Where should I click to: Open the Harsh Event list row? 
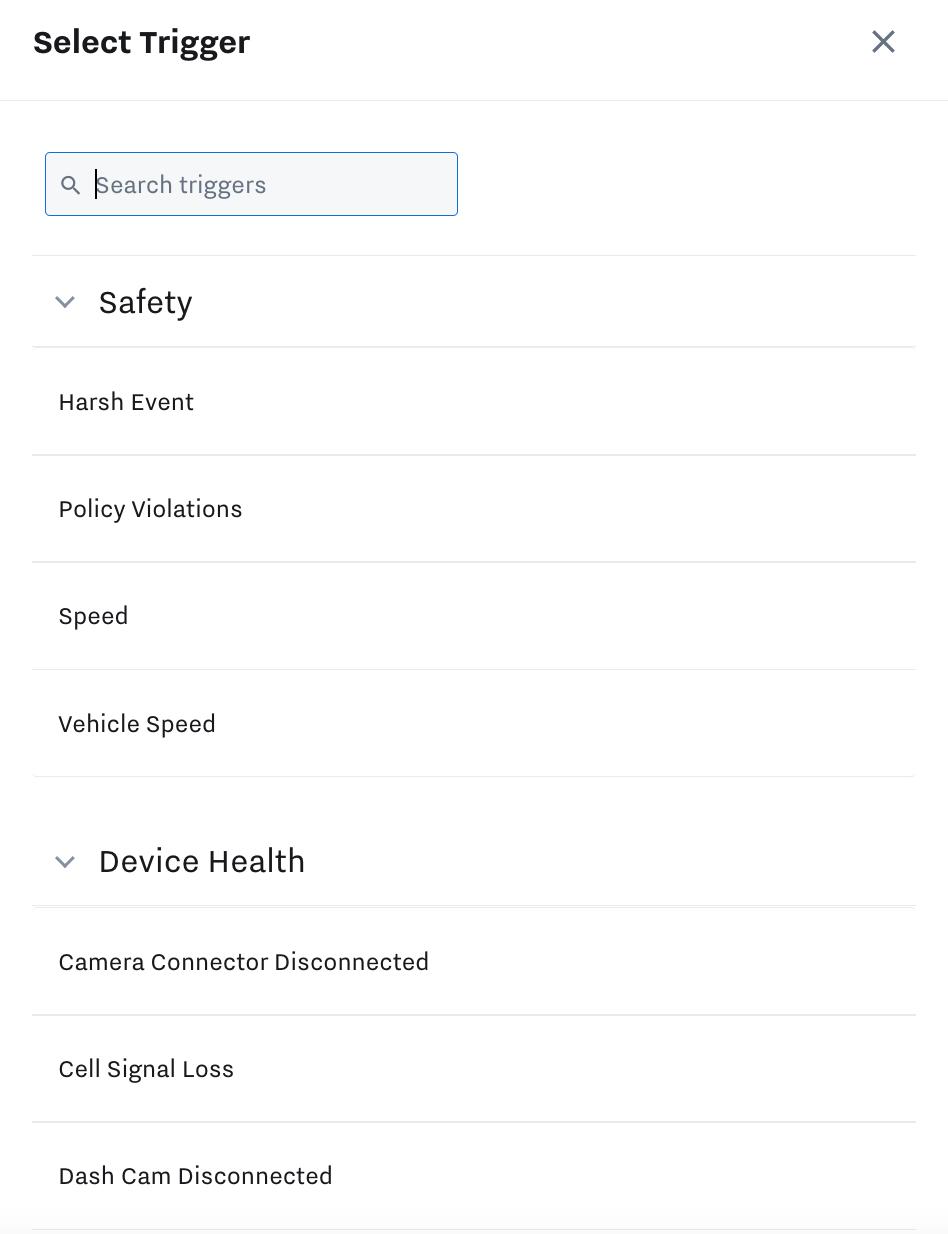pyautogui.click(x=473, y=402)
